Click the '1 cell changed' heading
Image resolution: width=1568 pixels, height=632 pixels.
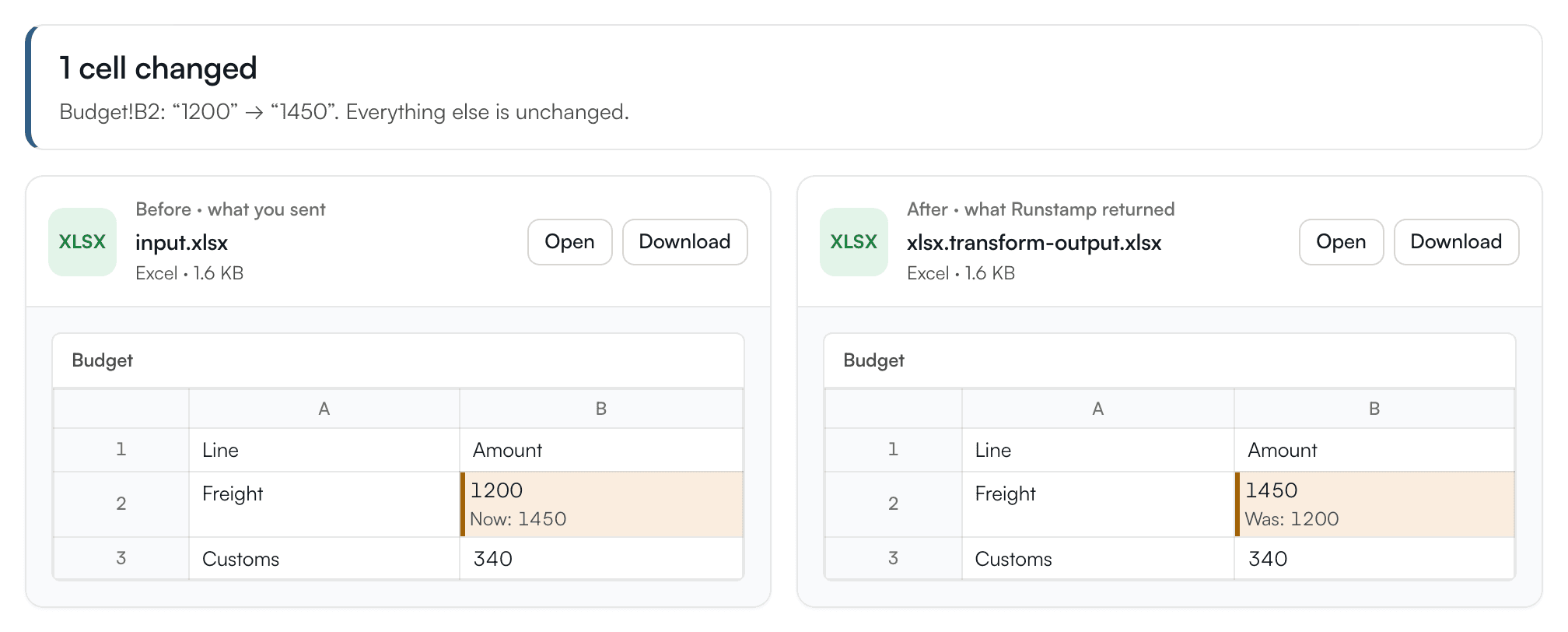(158, 68)
